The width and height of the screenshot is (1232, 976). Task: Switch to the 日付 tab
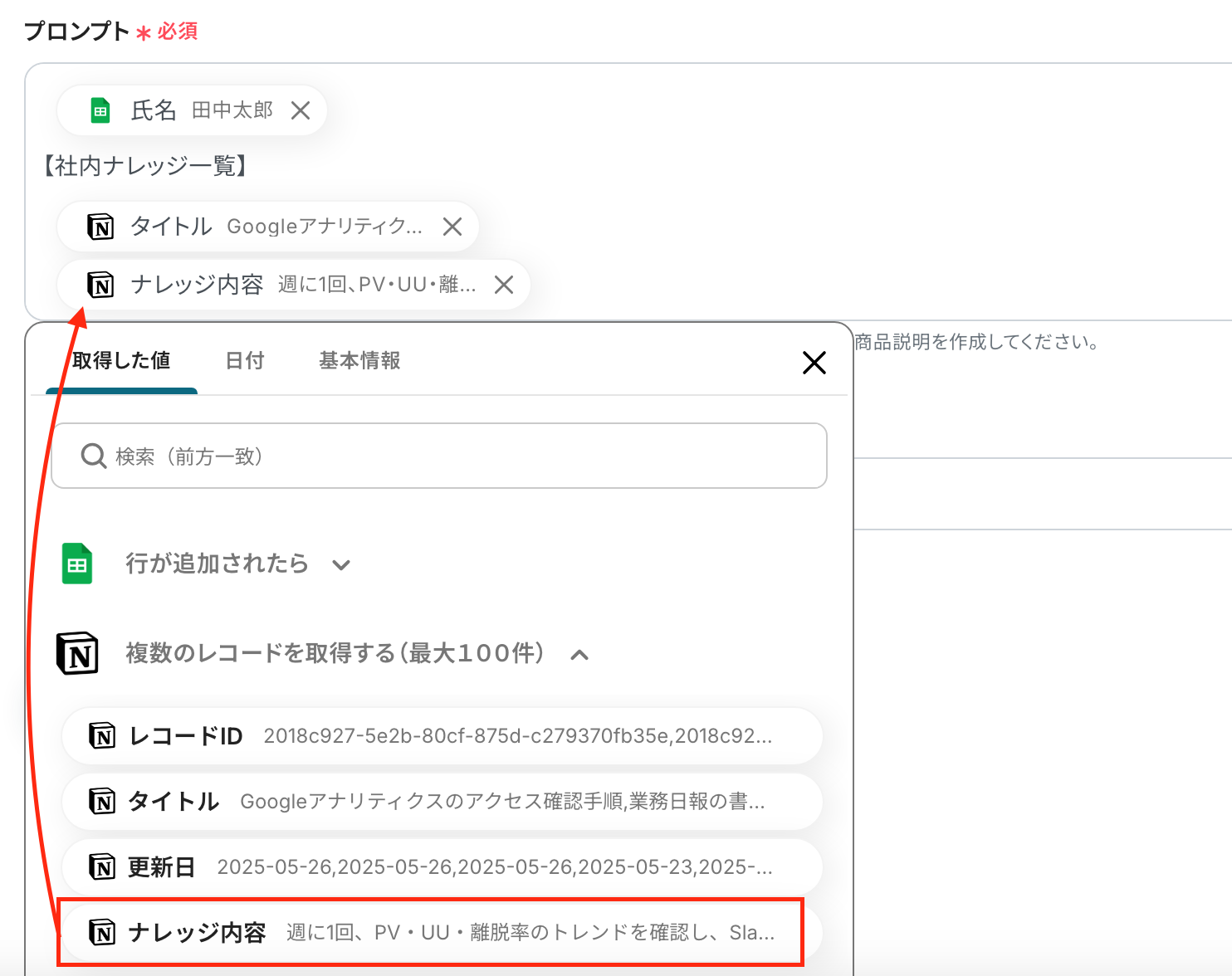(x=245, y=361)
